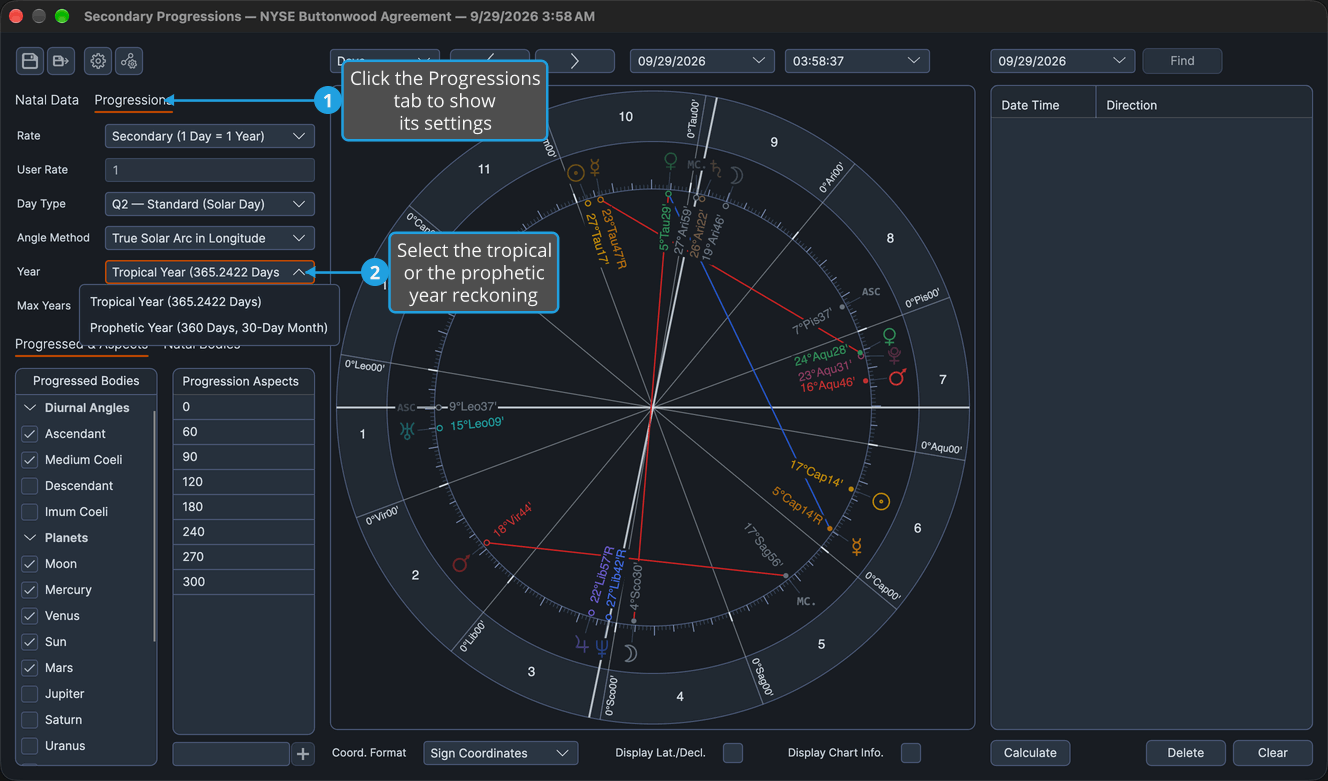1328x781 pixels.
Task: Toggle the Ascendant checkbox
Action: 30,434
